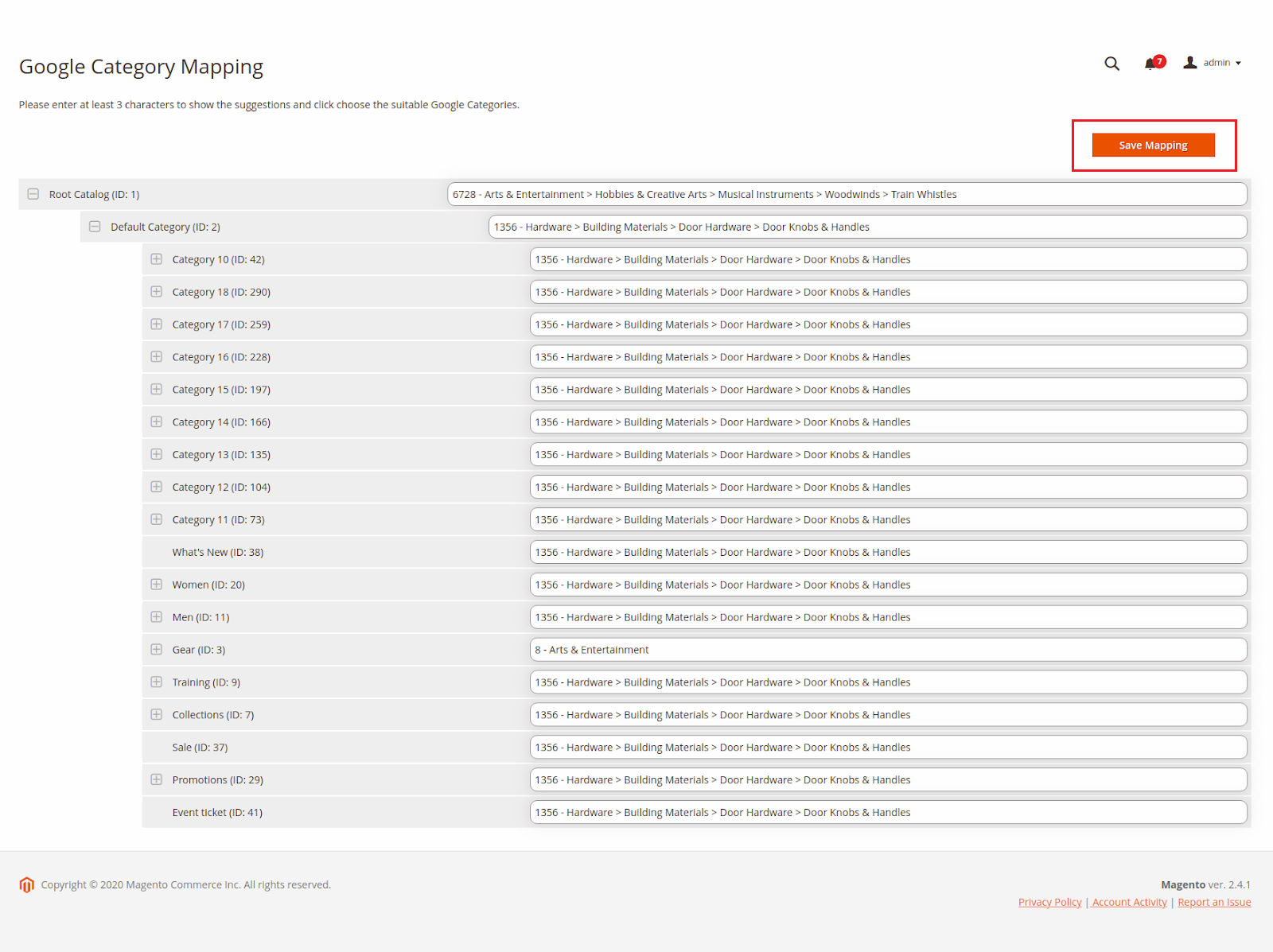Expand Category 14 (ID: 166)
Viewport: 1273px width, 952px height.
pos(157,422)
